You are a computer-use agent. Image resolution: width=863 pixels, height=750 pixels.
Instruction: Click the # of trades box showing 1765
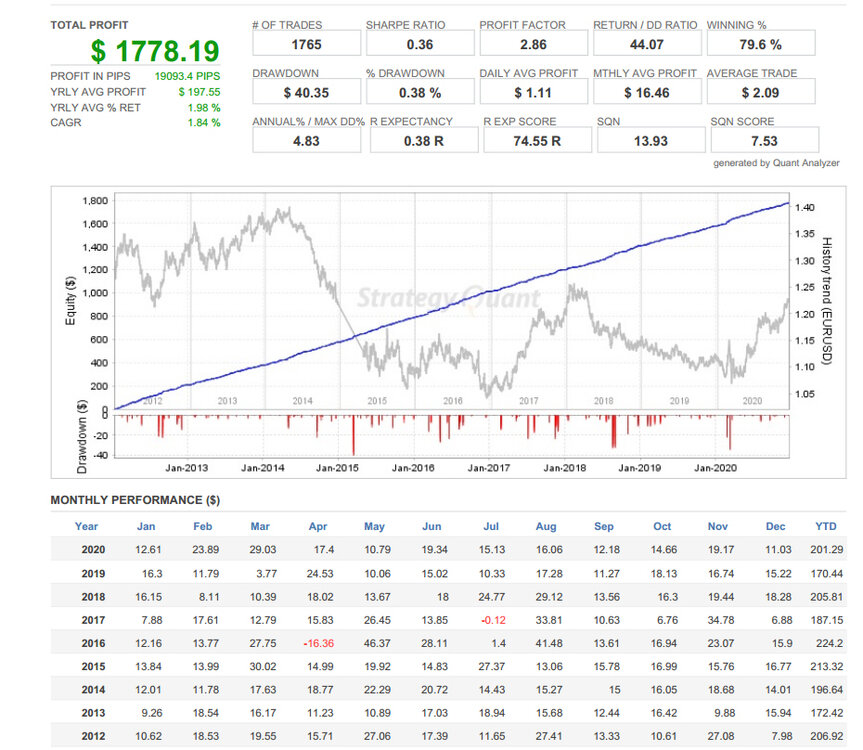click(x=307, y=44)
